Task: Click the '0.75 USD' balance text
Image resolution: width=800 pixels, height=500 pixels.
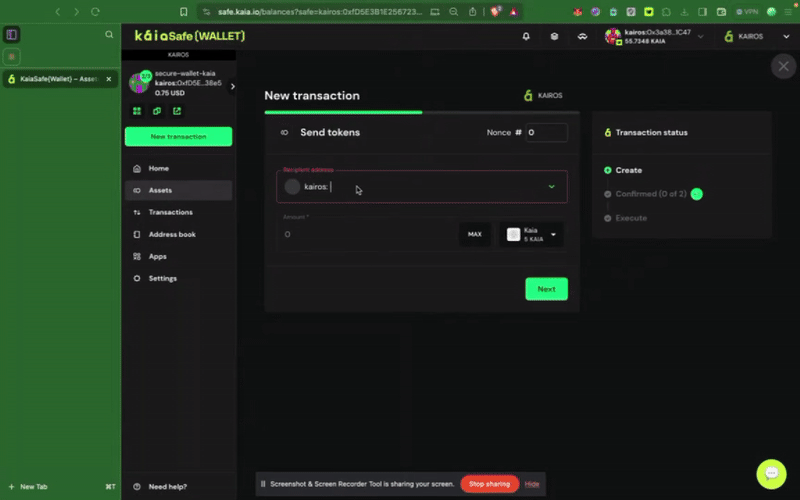Action: pos(170,93)
